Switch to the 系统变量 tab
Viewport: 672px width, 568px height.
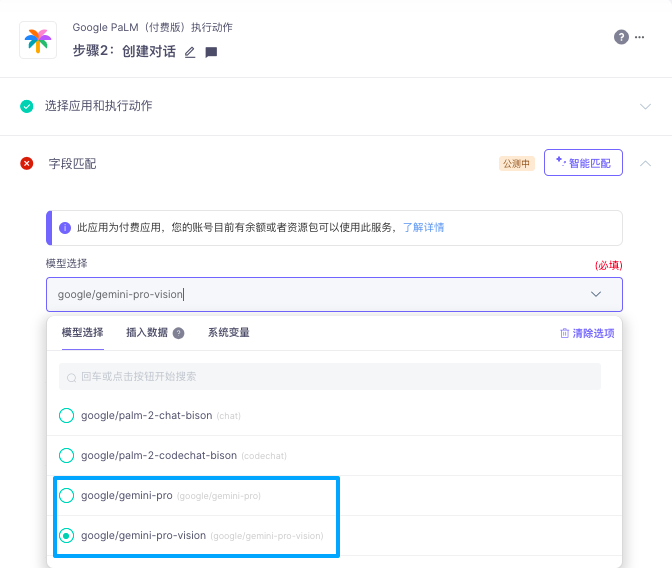point(228,333)
